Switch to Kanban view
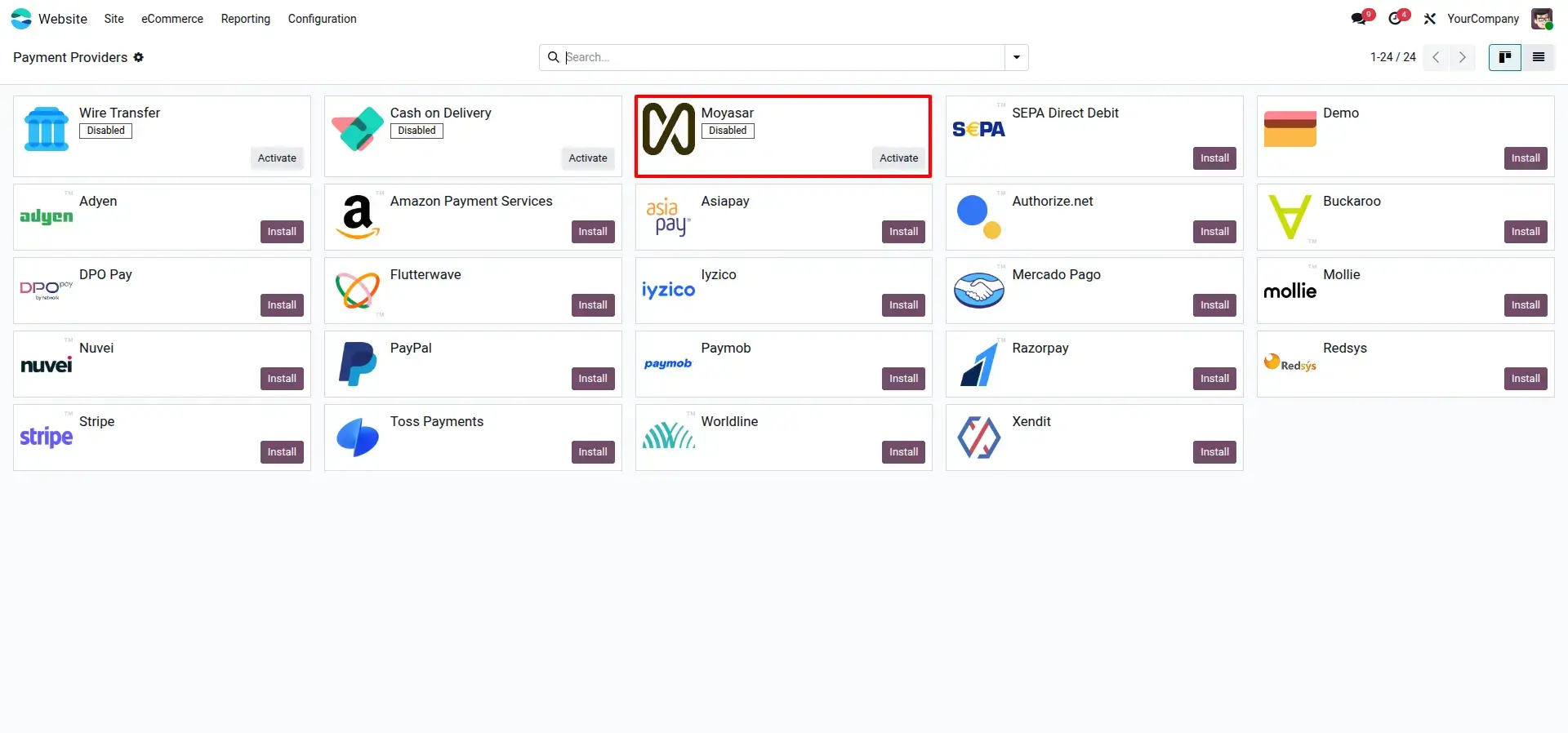Viewport: 1568px width, 733px height. pyautogui.click(x=1505, y=57)
